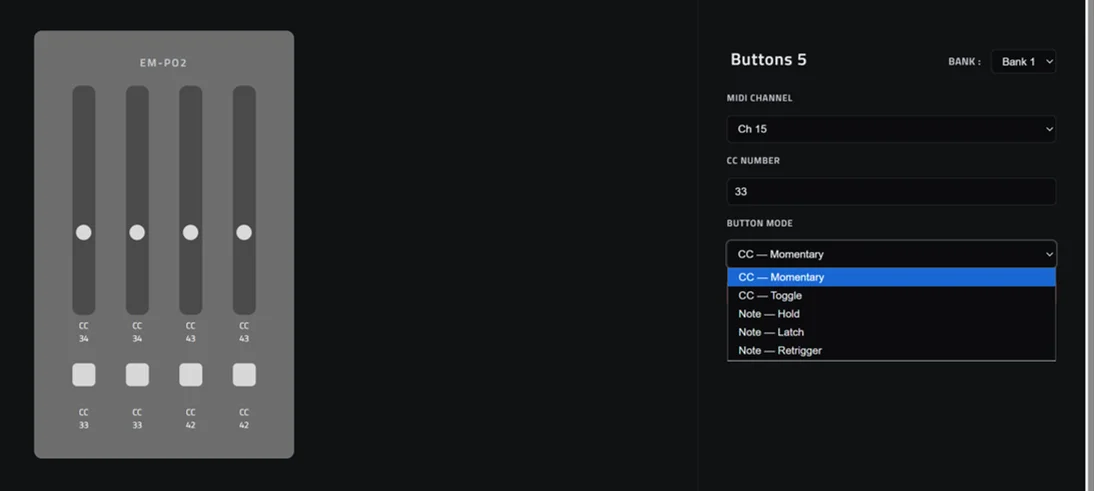The image size is (1094, 491).
Task: Select Note — Hold button mode
Action: (891, 314)
